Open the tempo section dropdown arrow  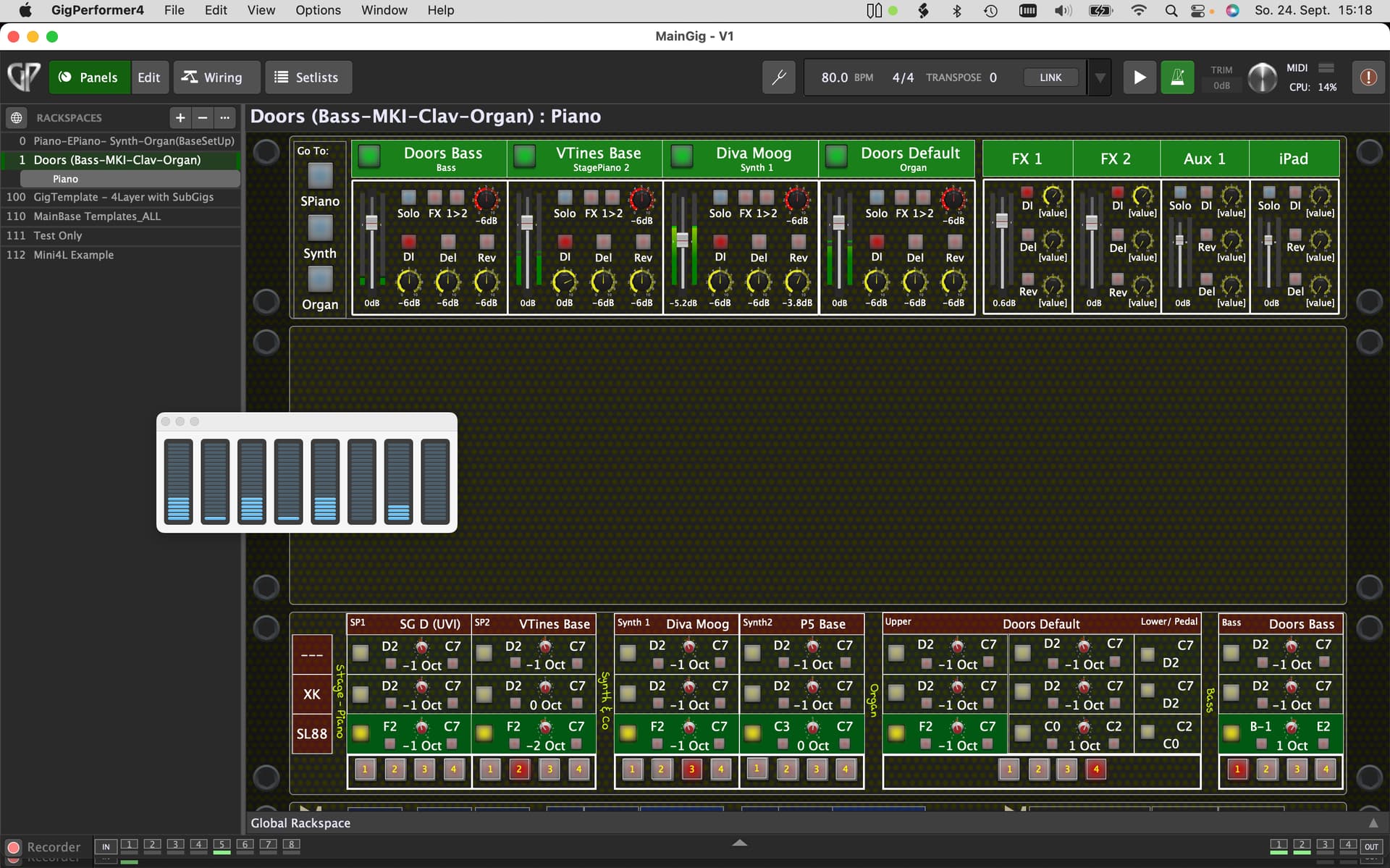tap(1100, 77)
